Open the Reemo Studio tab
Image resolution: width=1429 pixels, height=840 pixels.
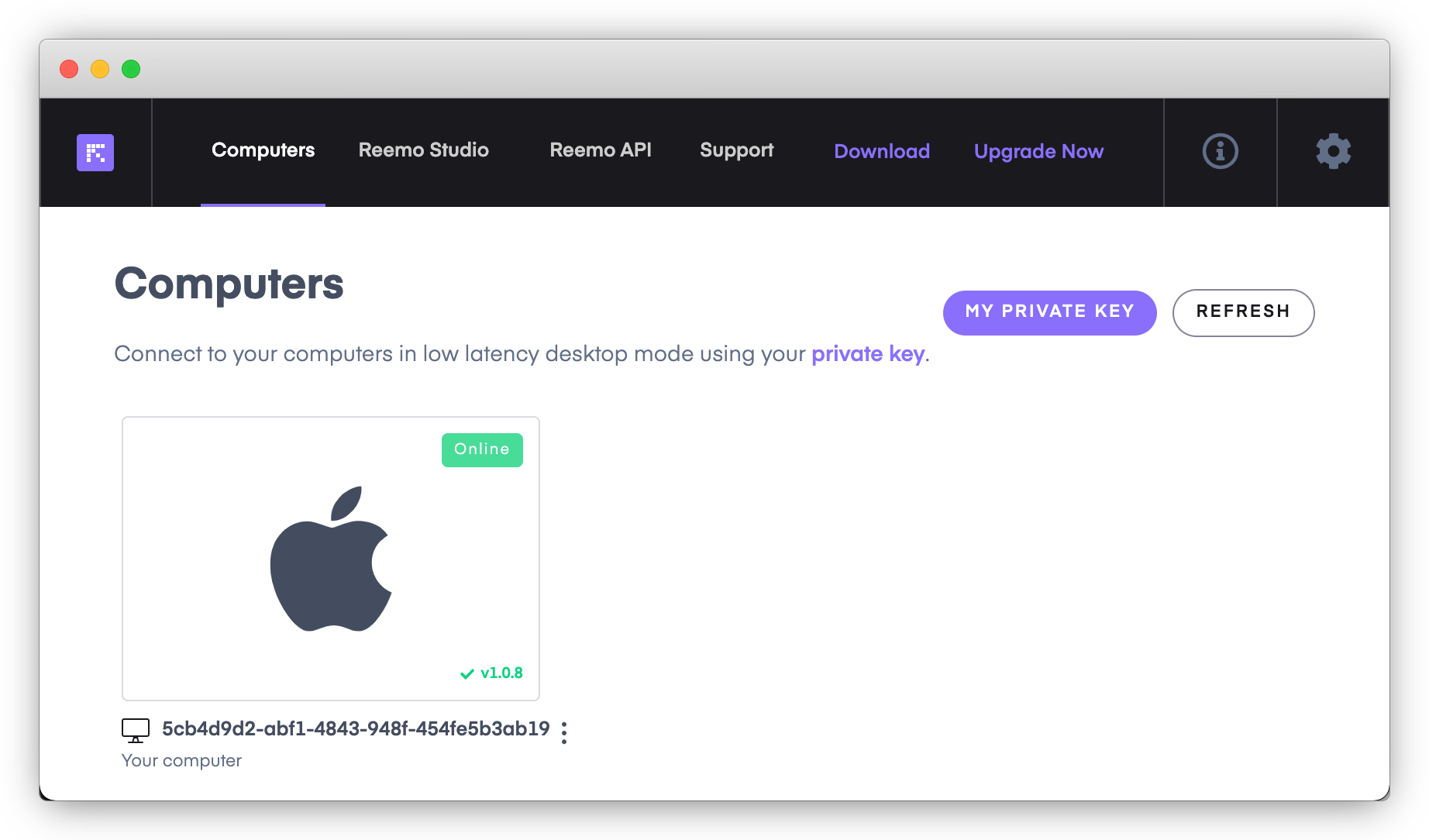(x=423, y=150)
